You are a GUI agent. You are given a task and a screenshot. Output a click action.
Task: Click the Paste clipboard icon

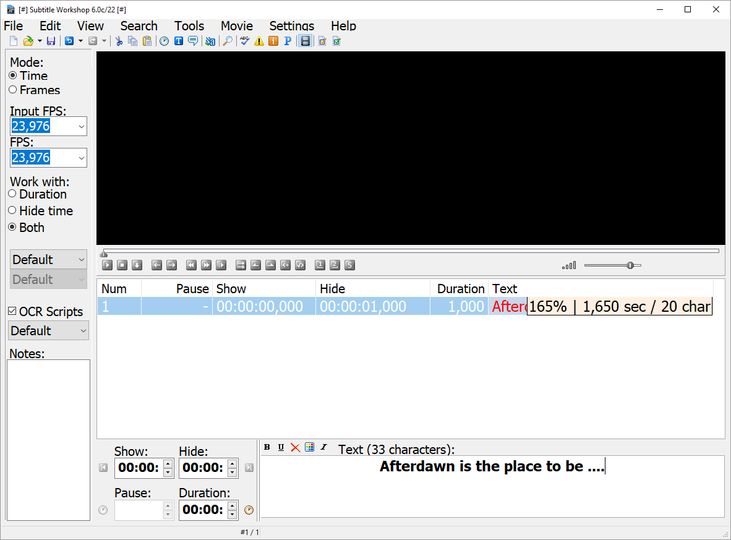point(147,41)
